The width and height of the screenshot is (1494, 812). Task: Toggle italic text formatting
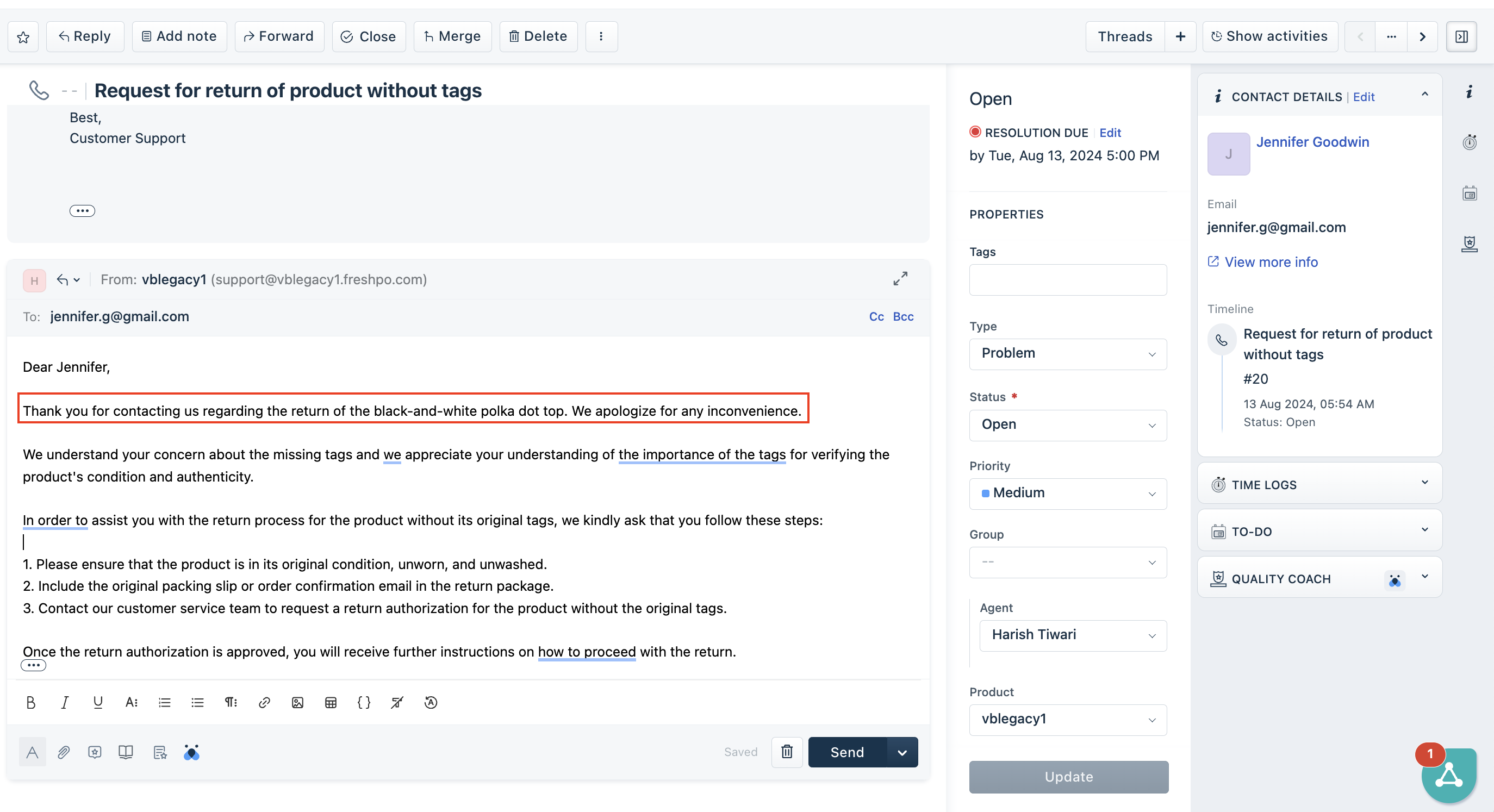[x=64, y=702]
